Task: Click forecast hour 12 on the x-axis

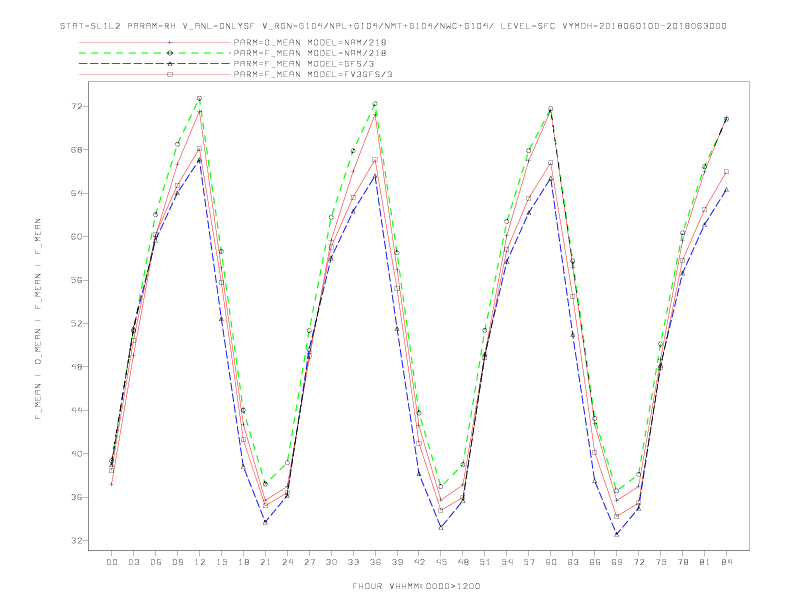Action: pos(200,562)
